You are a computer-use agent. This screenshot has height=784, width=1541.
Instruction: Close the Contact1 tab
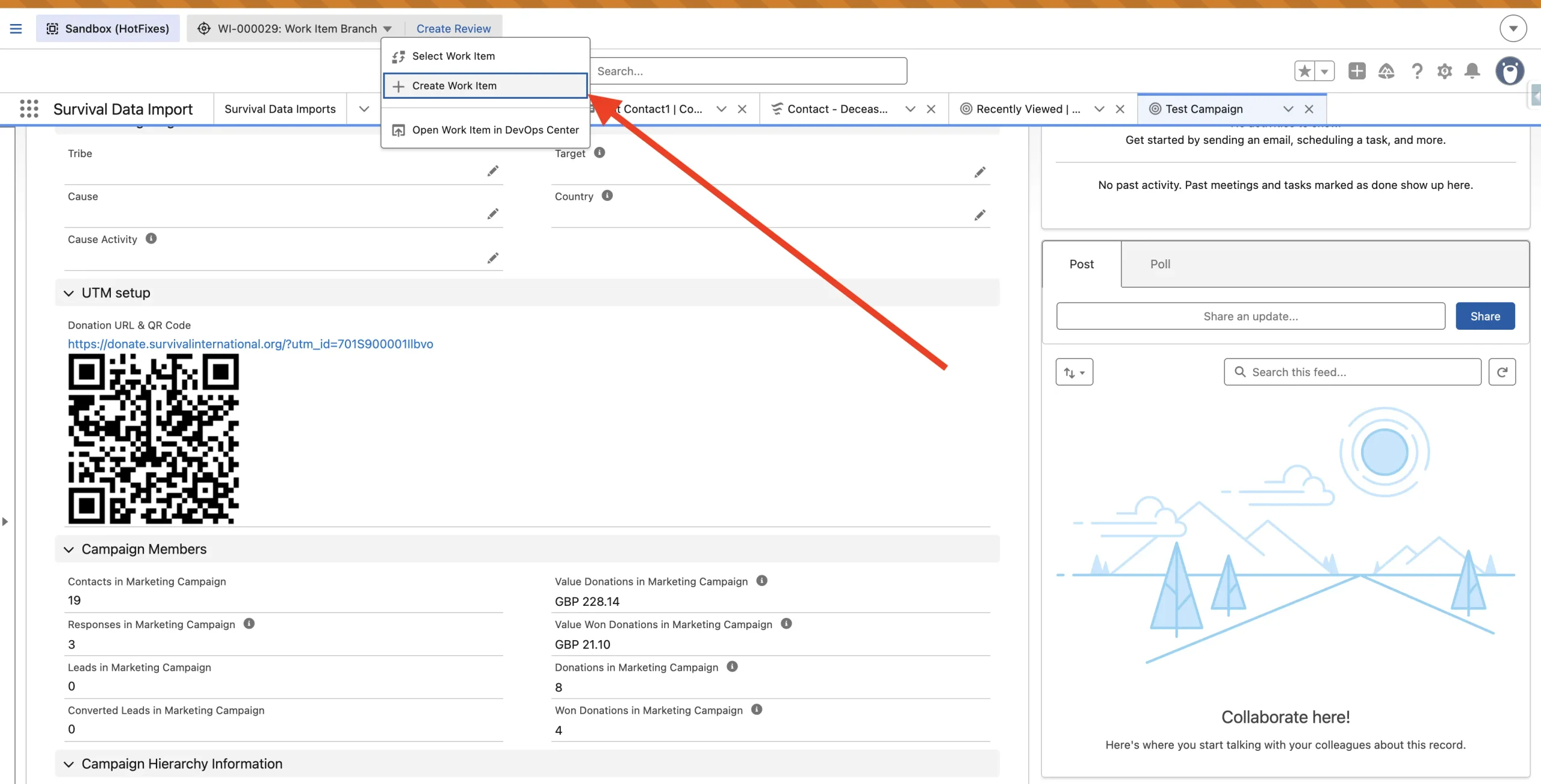(742, 109)
